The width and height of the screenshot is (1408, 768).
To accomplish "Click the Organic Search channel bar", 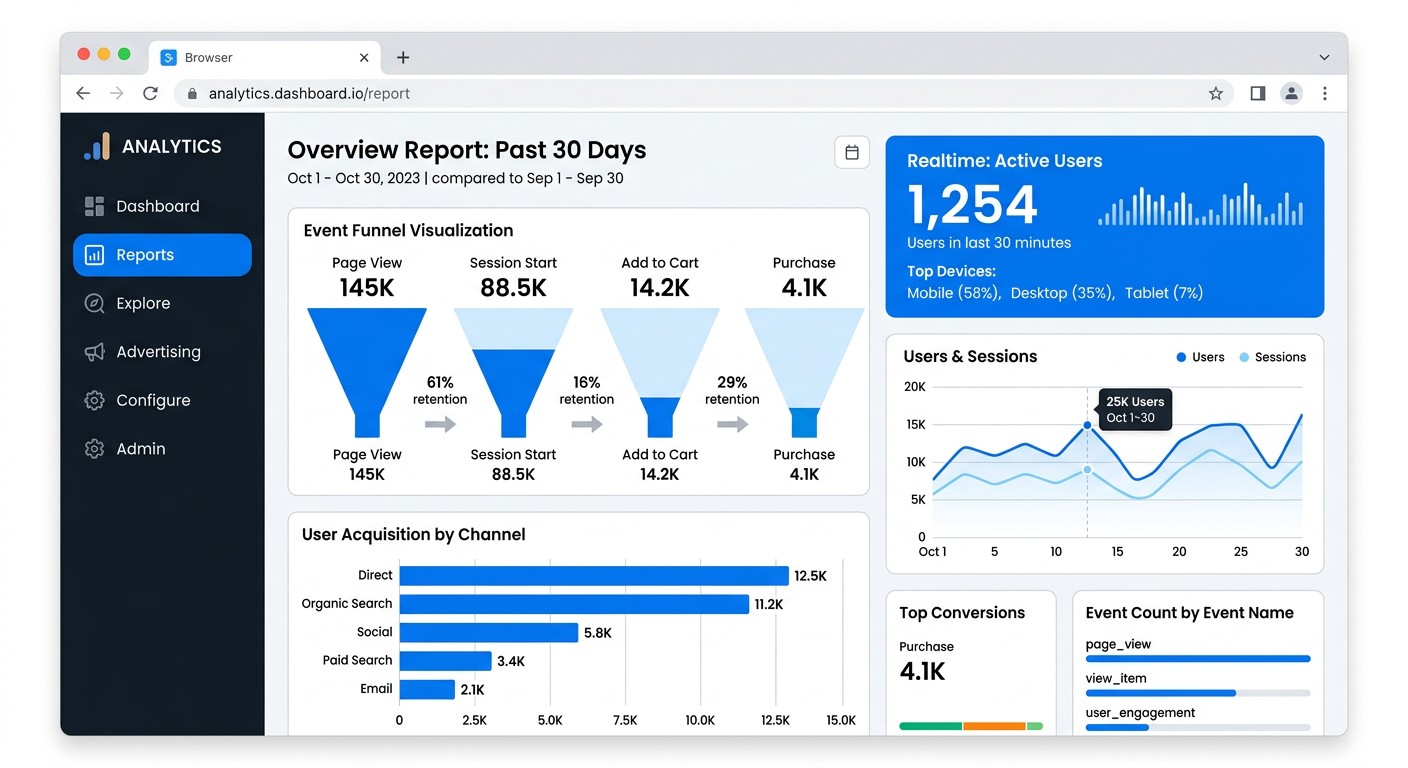I will 574,604.
